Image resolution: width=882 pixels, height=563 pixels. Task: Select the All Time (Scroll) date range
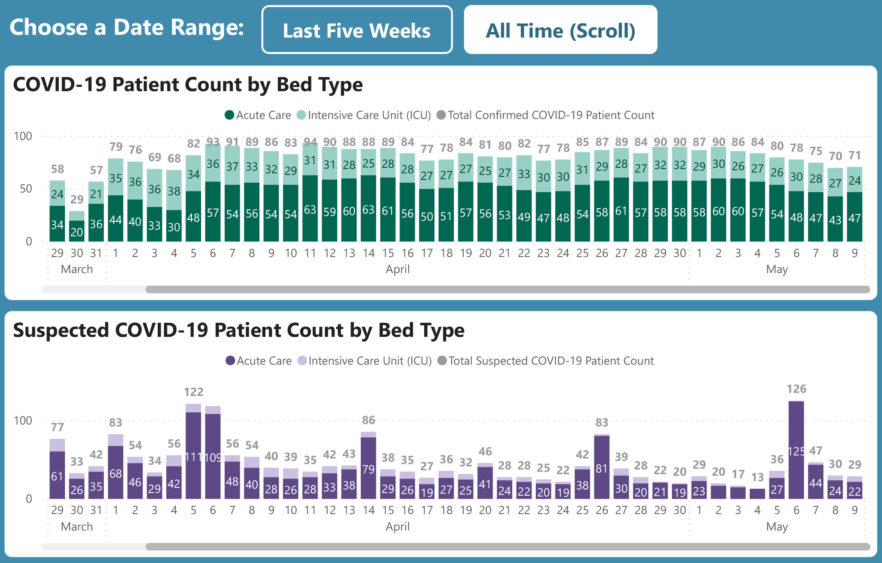pos(560,30)
